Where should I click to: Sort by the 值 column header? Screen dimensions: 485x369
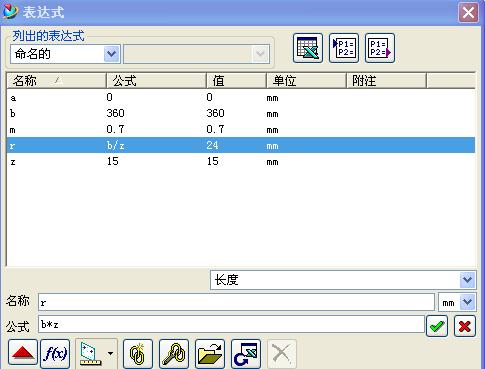click(236, 81)
